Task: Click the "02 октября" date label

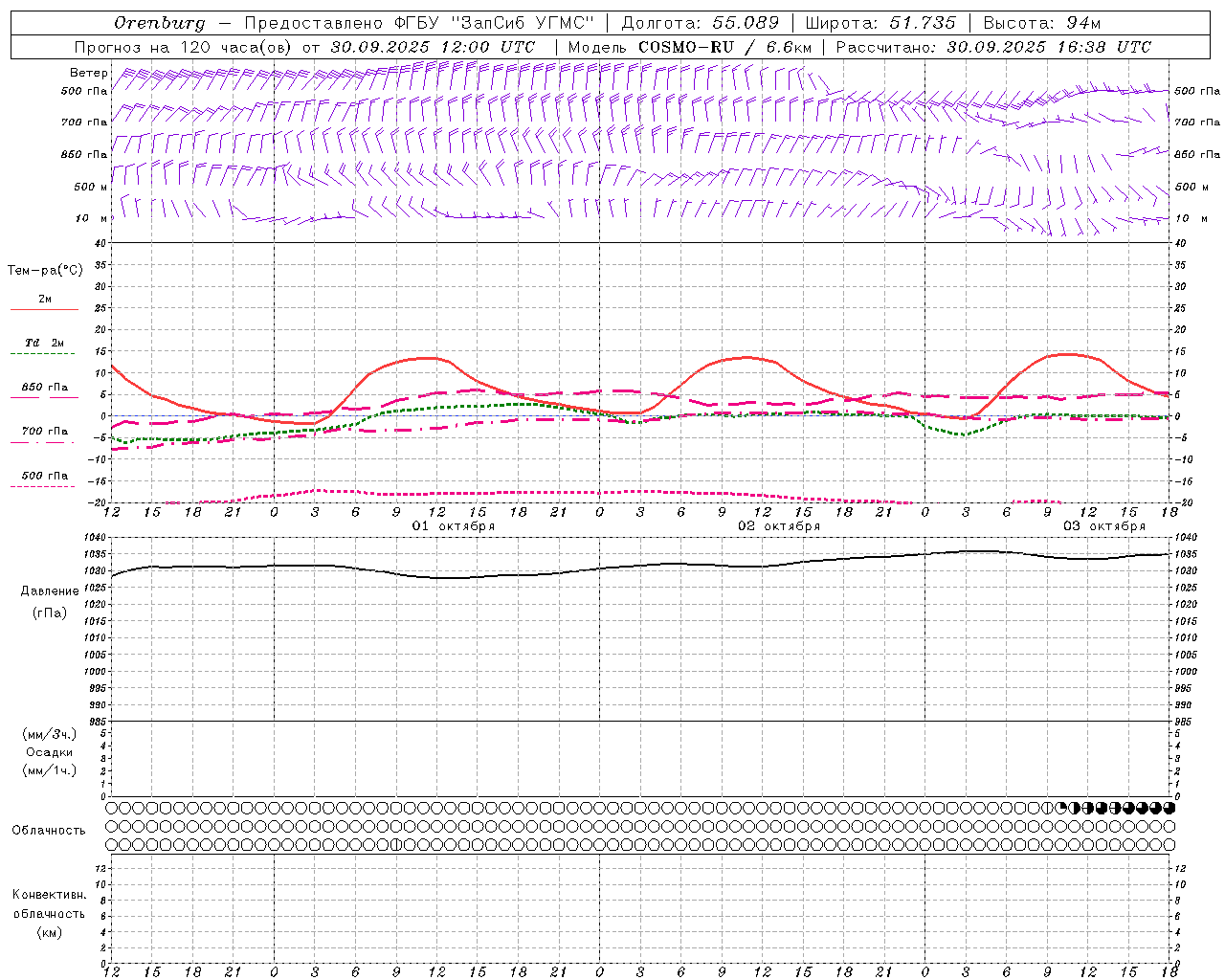Action: pos(779,526)
